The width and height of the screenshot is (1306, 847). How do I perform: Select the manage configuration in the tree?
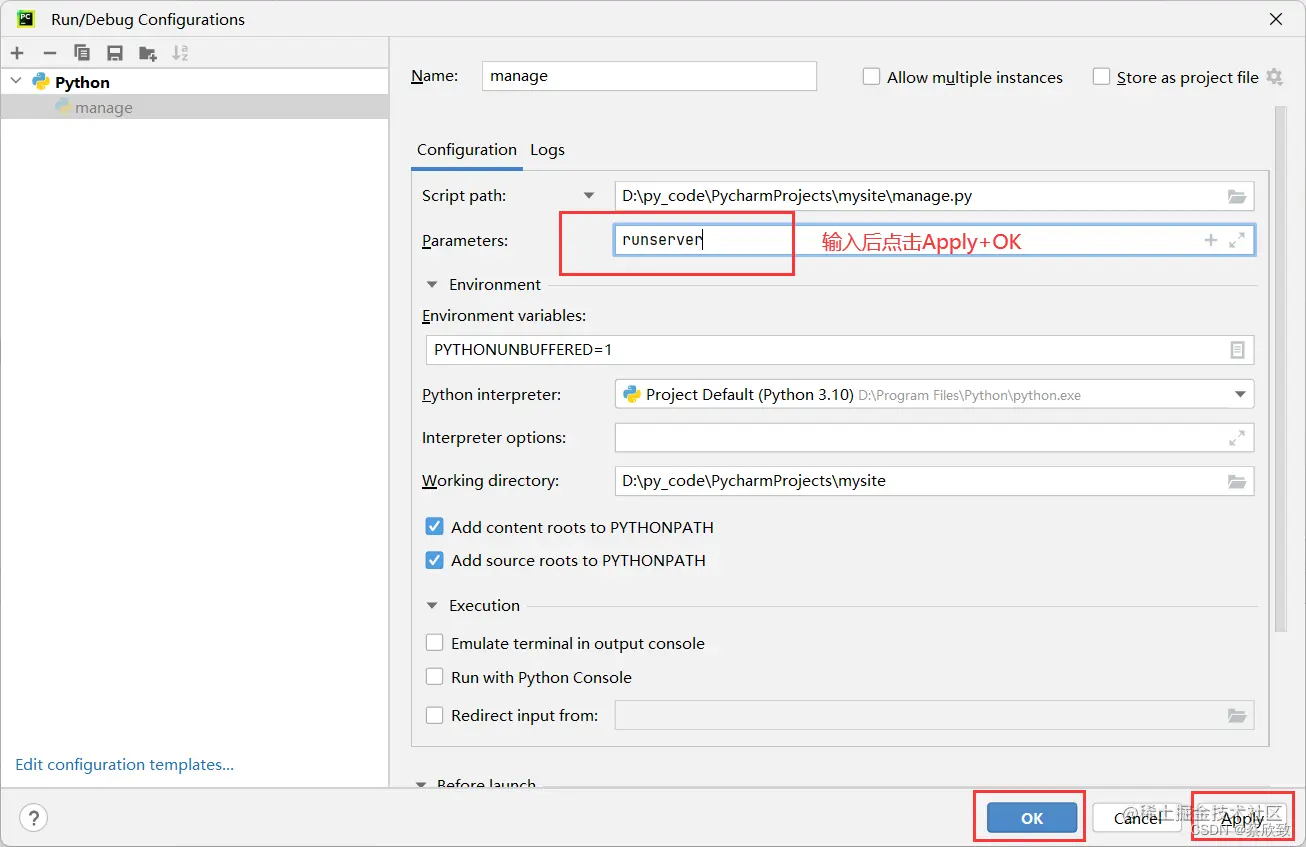coord(194,108)
